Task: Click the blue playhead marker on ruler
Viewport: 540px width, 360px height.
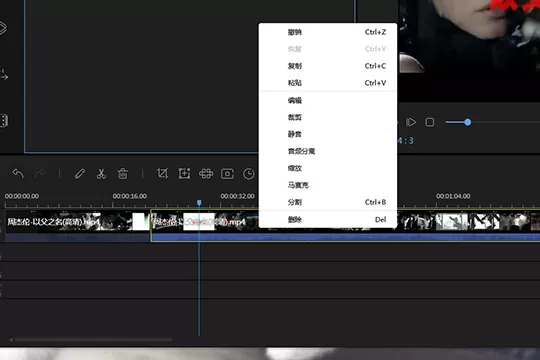Action: [x=199, y=203]
